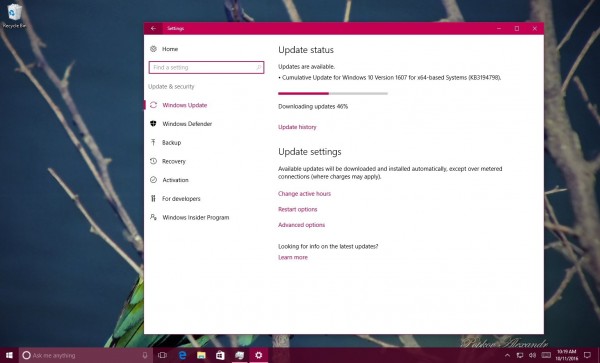600x363 pixels.
Task: Click the Cumulative Update KB3194798 entry
Action: (390, 78)
